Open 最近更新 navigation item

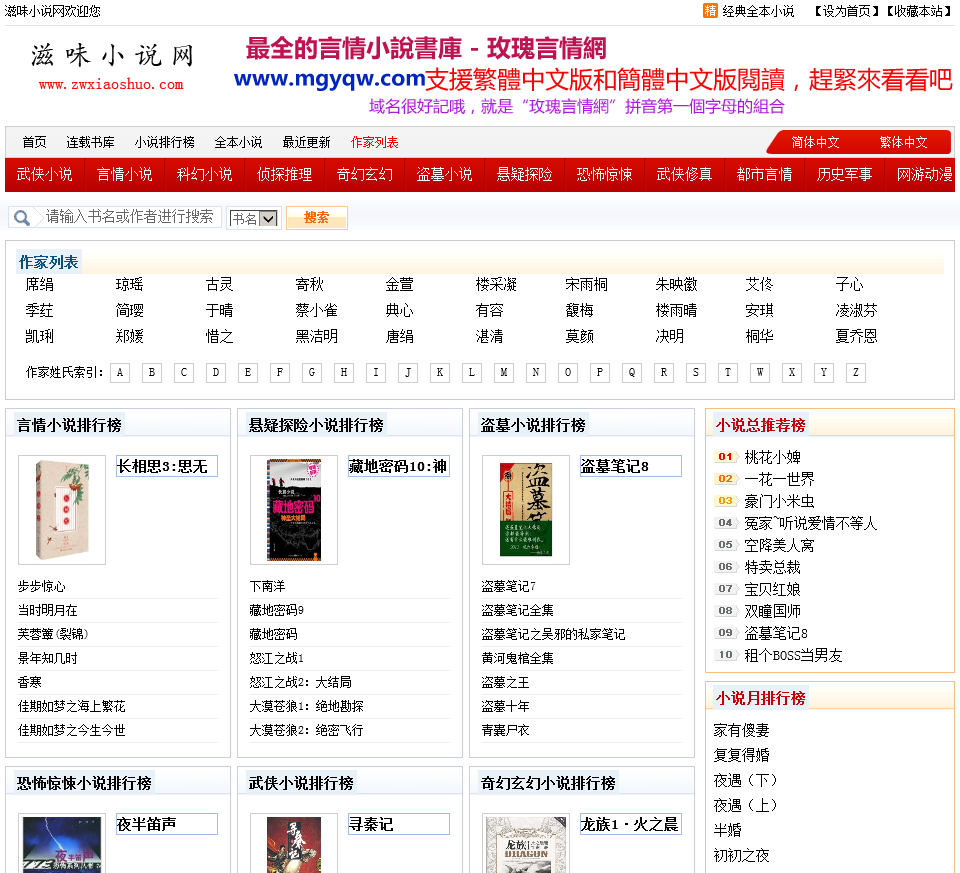306,143
